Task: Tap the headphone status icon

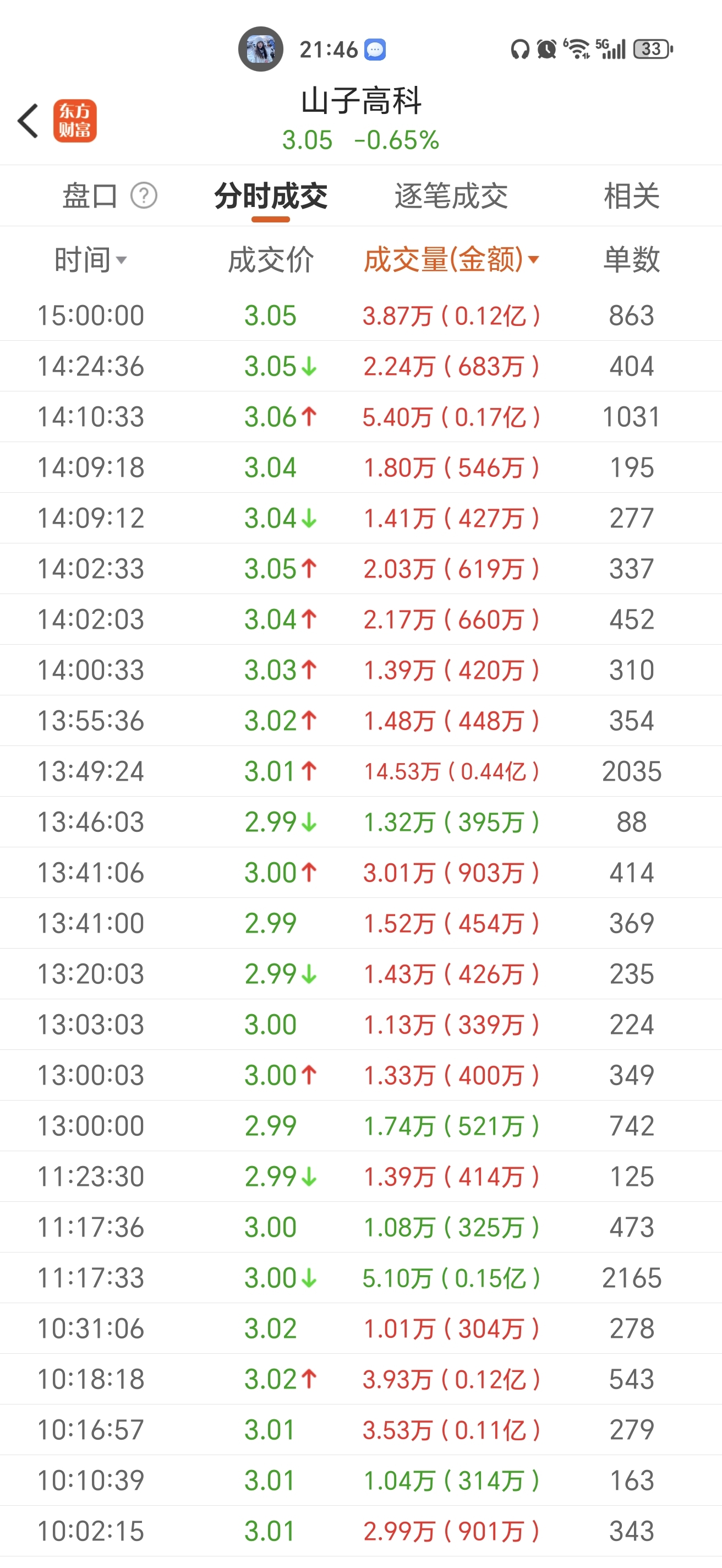Action: (x=519, y=50)
